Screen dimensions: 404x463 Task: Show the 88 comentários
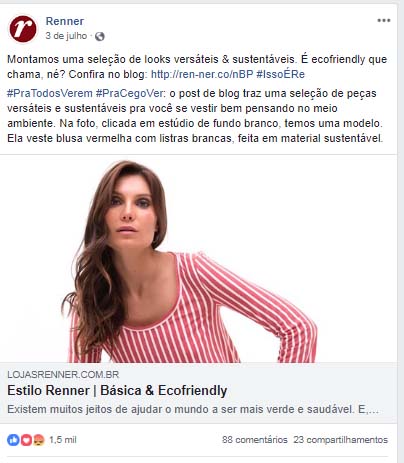[x=255, y=440]
